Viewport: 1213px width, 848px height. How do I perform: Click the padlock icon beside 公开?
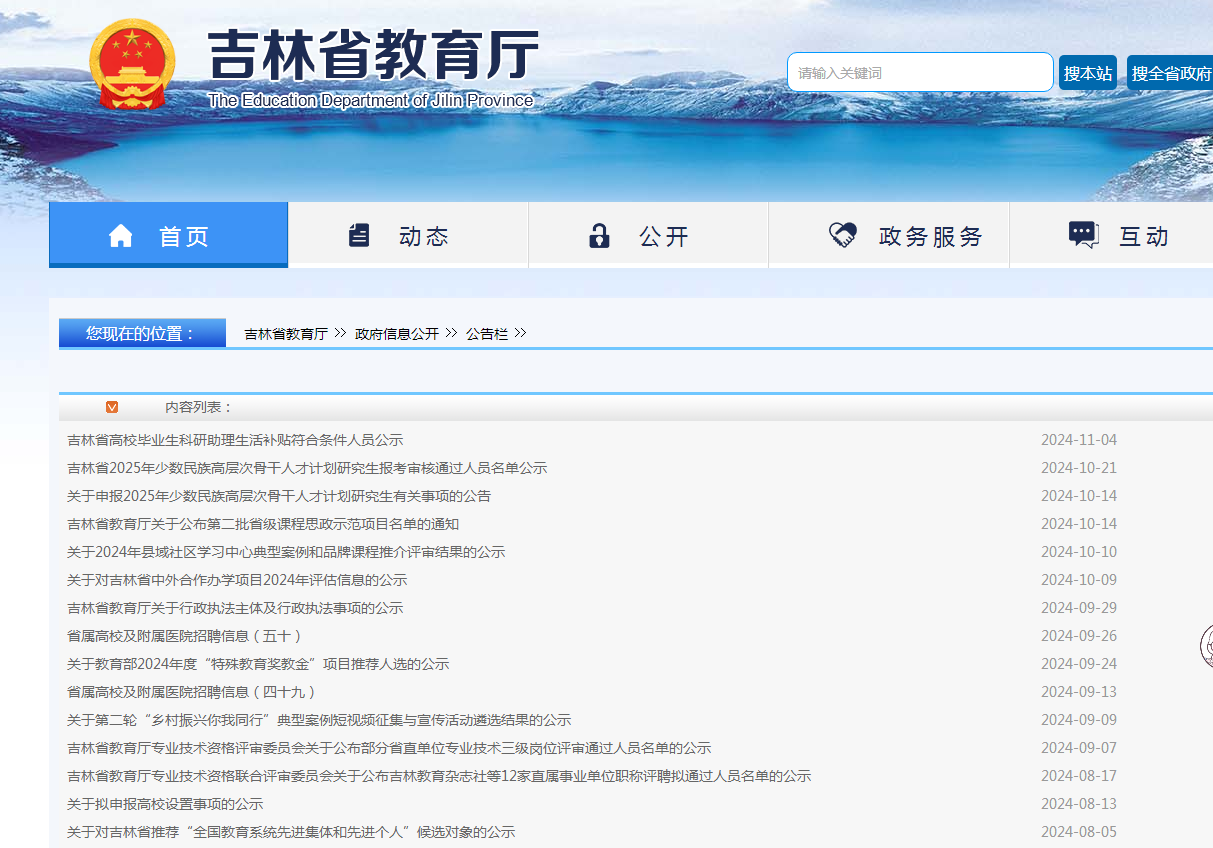click(599, 234)
